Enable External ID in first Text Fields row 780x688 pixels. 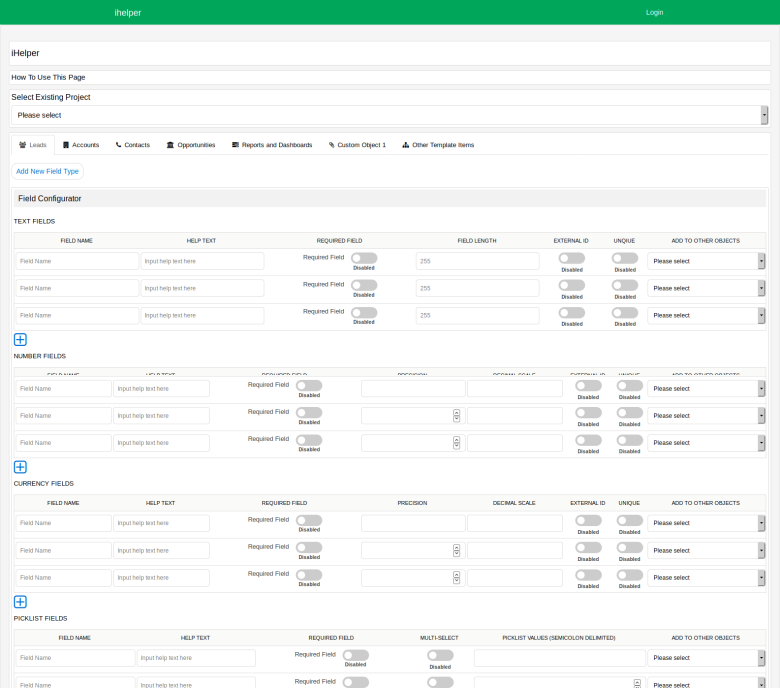(572, 258)
